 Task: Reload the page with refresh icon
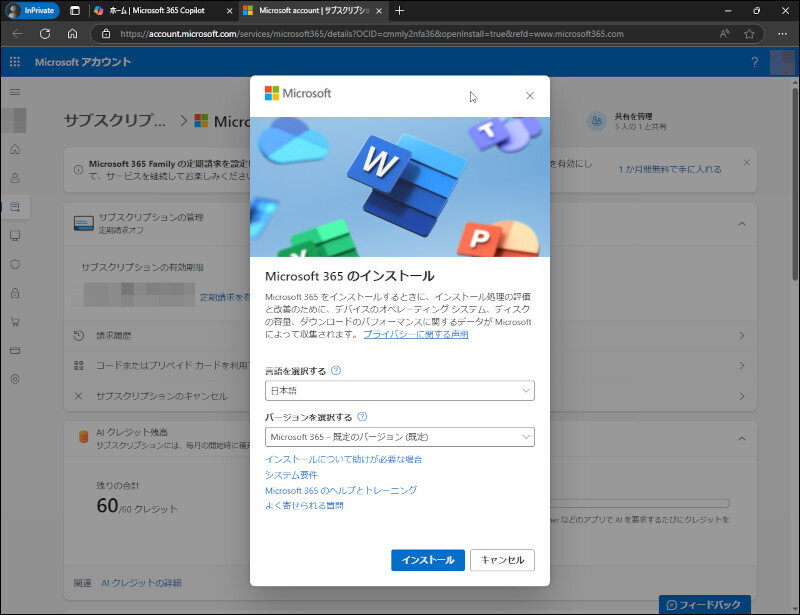[45, 34]
